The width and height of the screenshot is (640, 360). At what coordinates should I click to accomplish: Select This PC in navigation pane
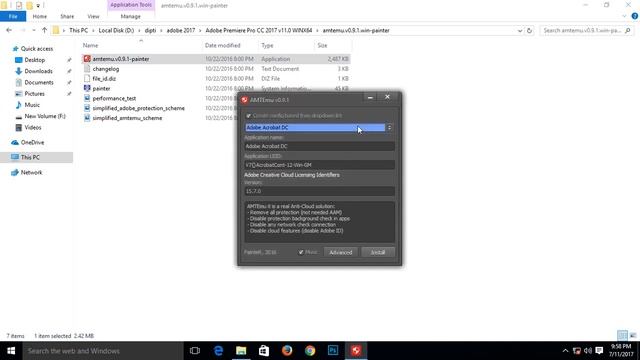tap(30, 157)
